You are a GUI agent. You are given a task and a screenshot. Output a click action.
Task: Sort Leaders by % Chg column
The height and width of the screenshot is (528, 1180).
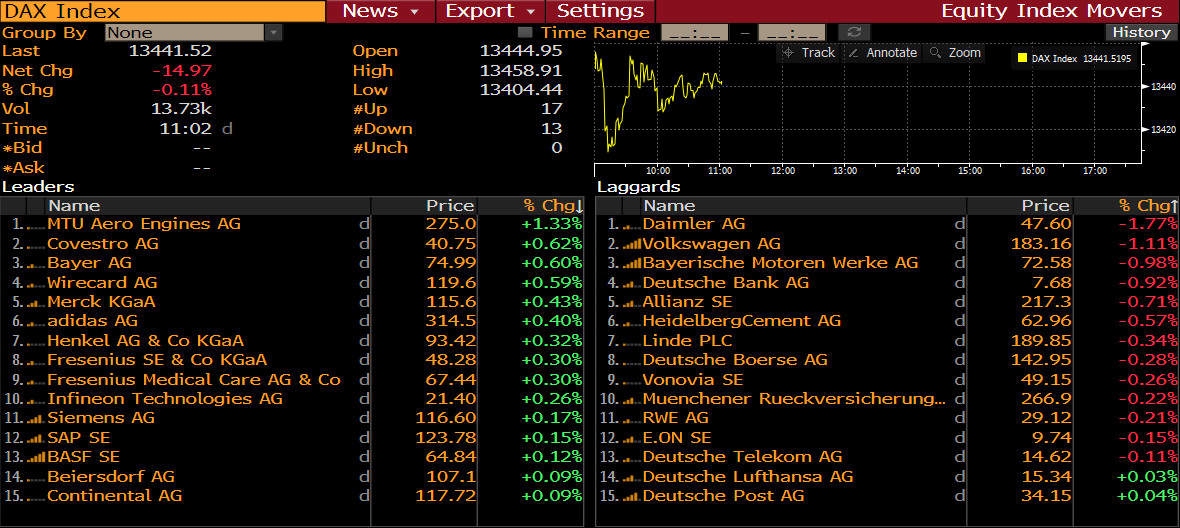pos(553,205)
